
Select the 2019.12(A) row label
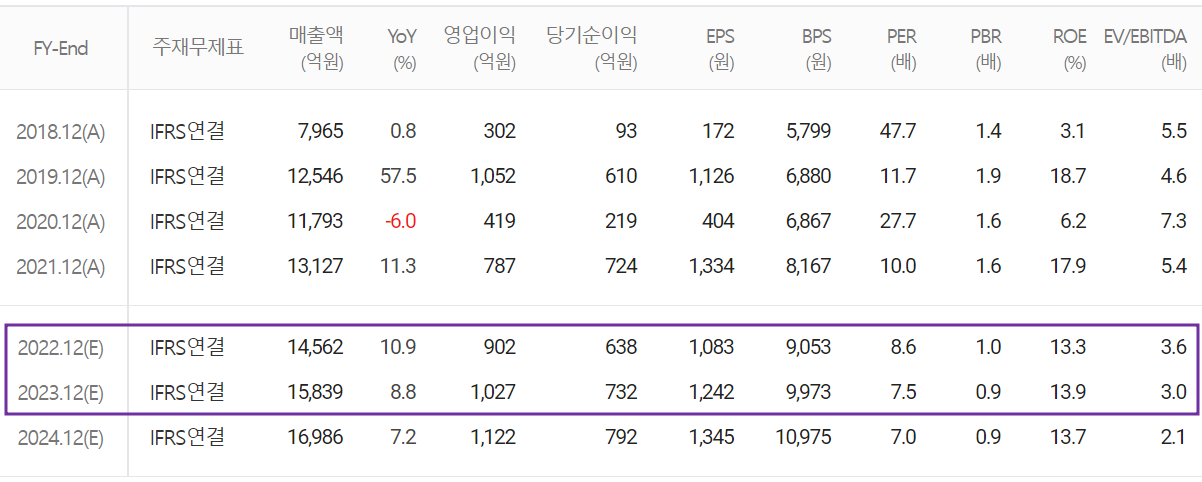[x=61, y=177]
